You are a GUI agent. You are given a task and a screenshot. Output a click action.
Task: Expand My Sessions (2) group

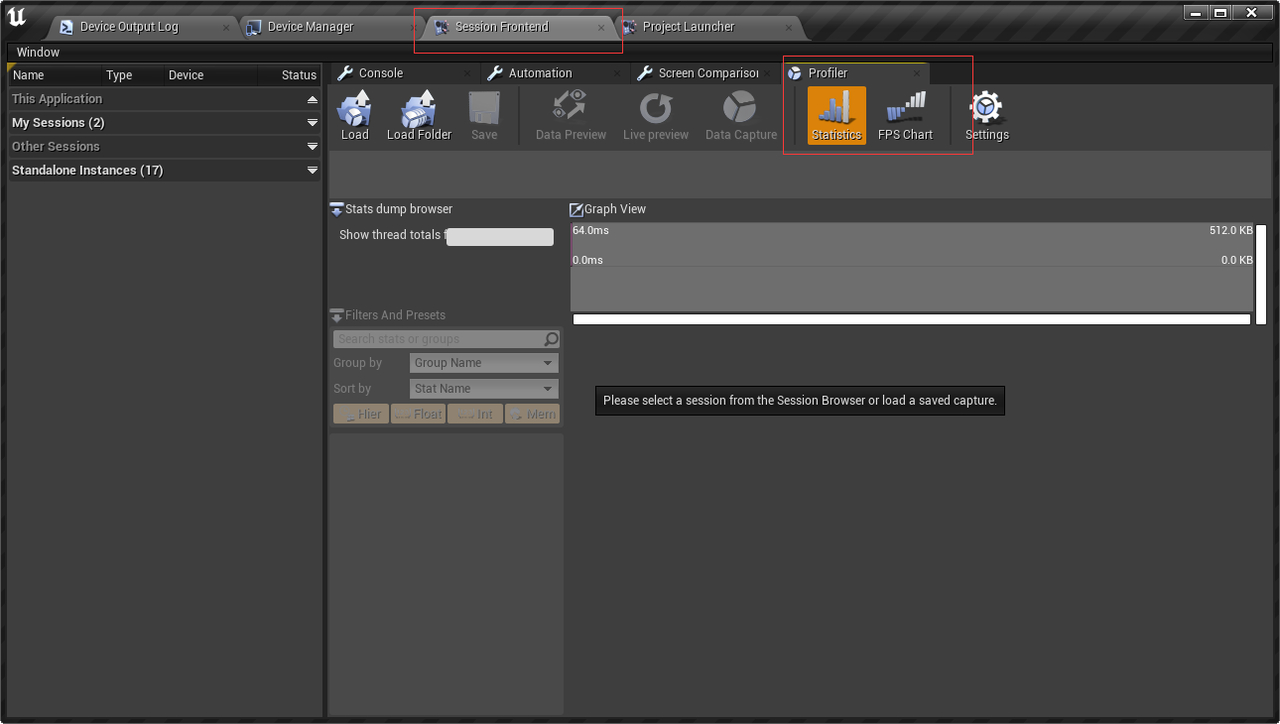coord(312,123)
